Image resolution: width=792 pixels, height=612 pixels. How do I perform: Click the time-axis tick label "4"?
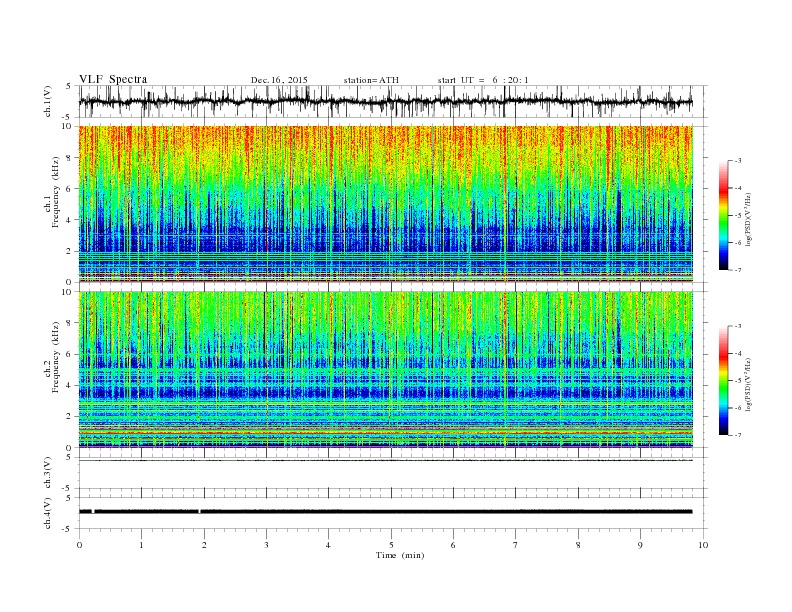click(328, 545)
